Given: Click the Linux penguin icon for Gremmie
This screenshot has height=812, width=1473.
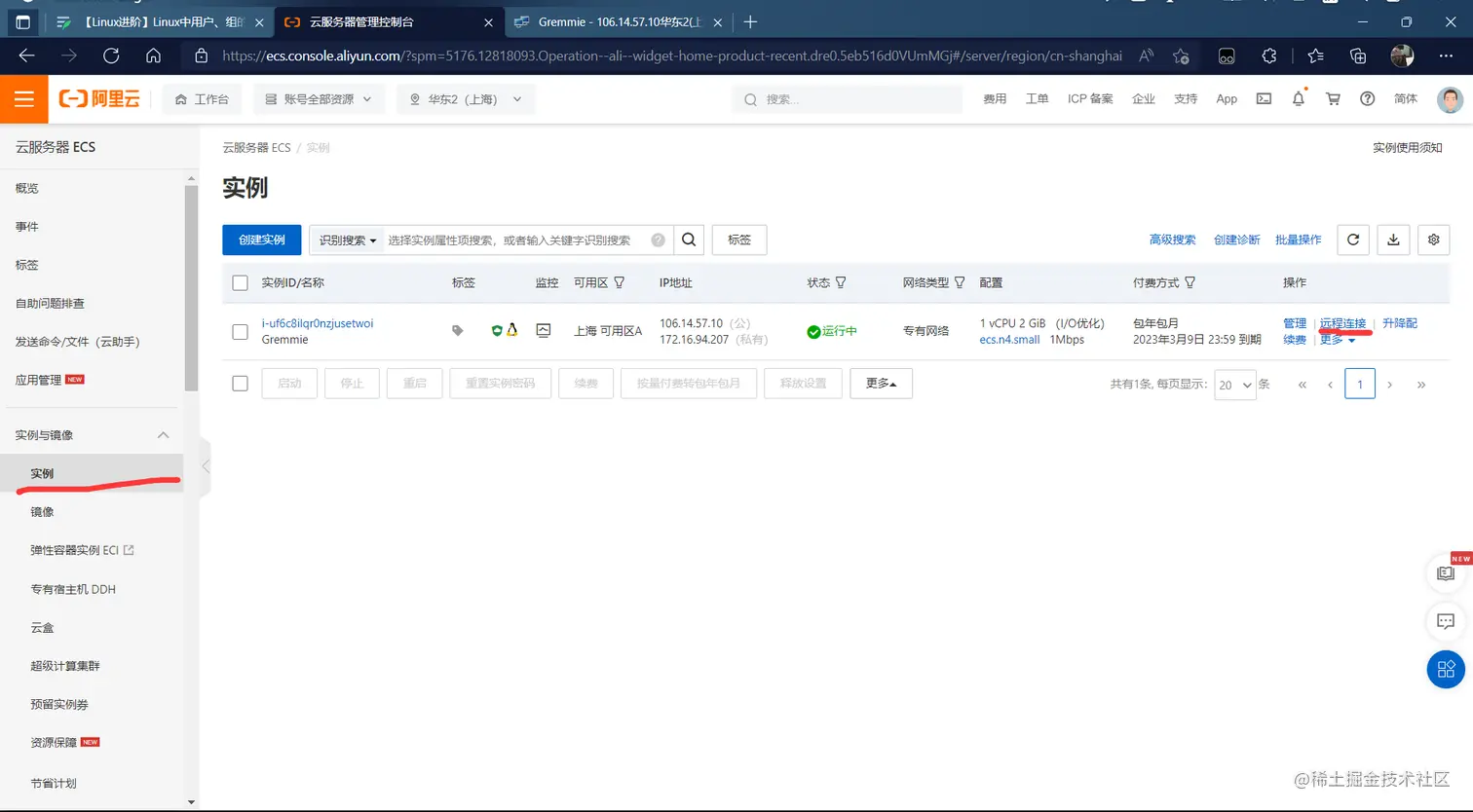Looking at the screenshot, I should click(x=511, y=330).
